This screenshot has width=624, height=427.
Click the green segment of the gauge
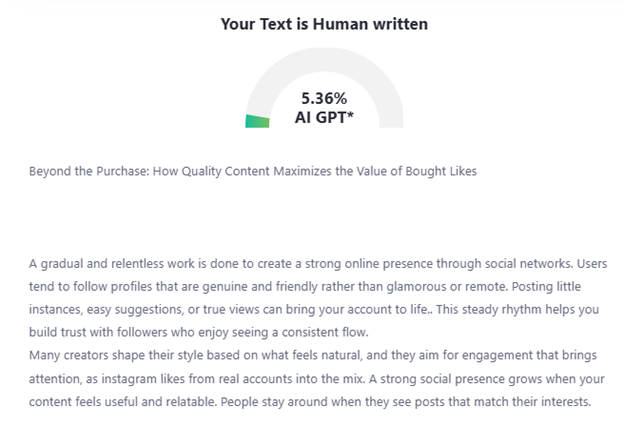tap(257, 121)
